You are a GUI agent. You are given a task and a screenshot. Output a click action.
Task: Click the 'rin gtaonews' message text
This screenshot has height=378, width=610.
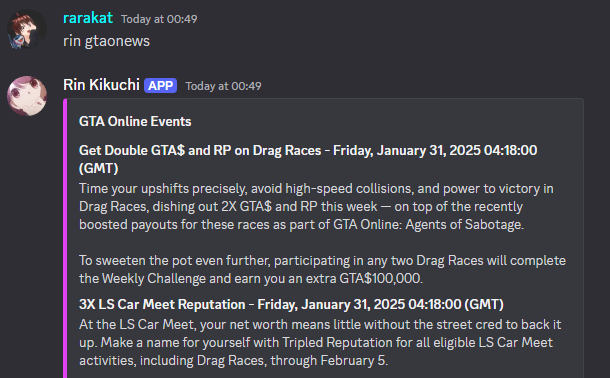106,41
